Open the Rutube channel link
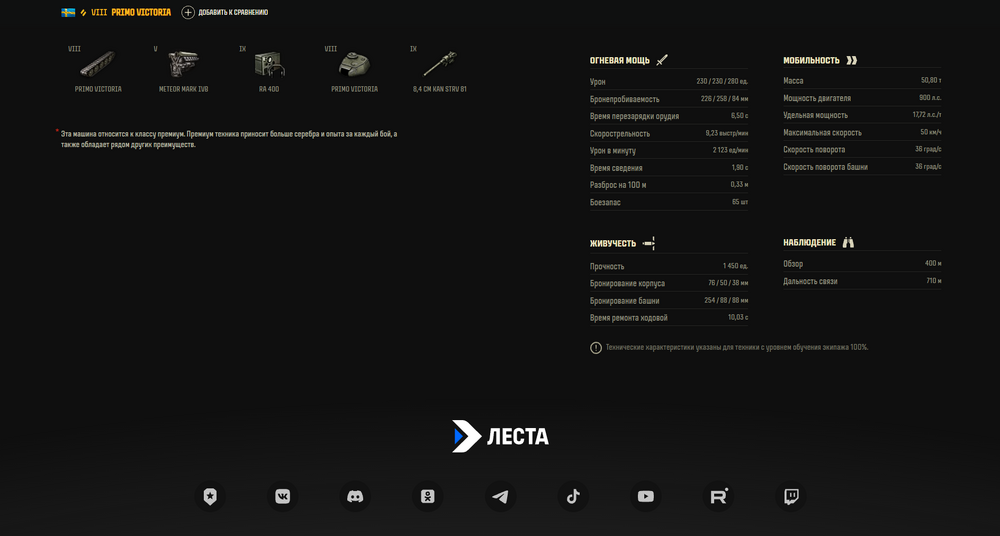The image size is (1000, 536). click(718, 496)
